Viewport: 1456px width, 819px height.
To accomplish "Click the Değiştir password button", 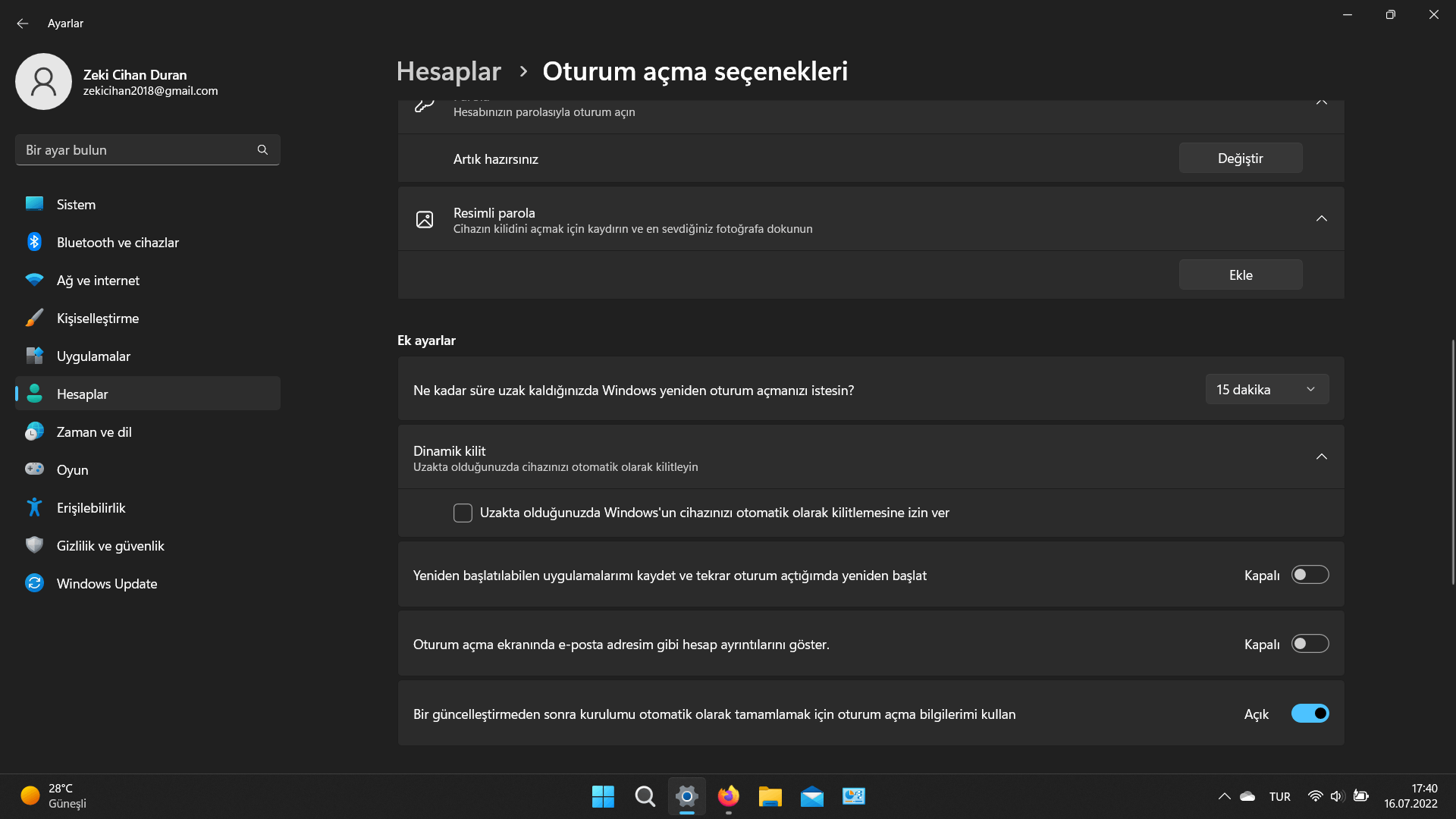I will click(1241, 158).
